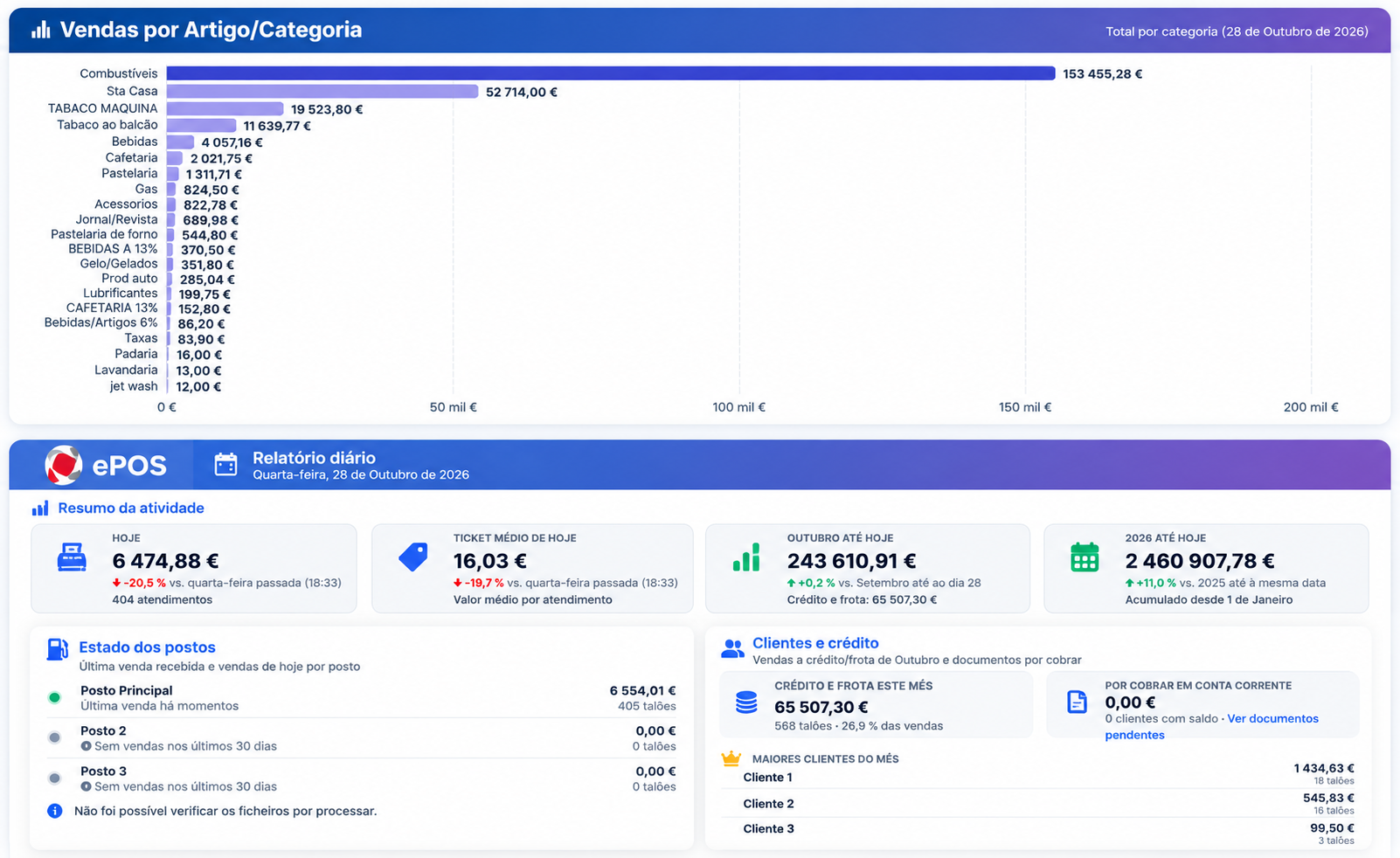Click the grey status dot of Posto 2
The image size is (1400, 858).
click(x=54, y=737)
